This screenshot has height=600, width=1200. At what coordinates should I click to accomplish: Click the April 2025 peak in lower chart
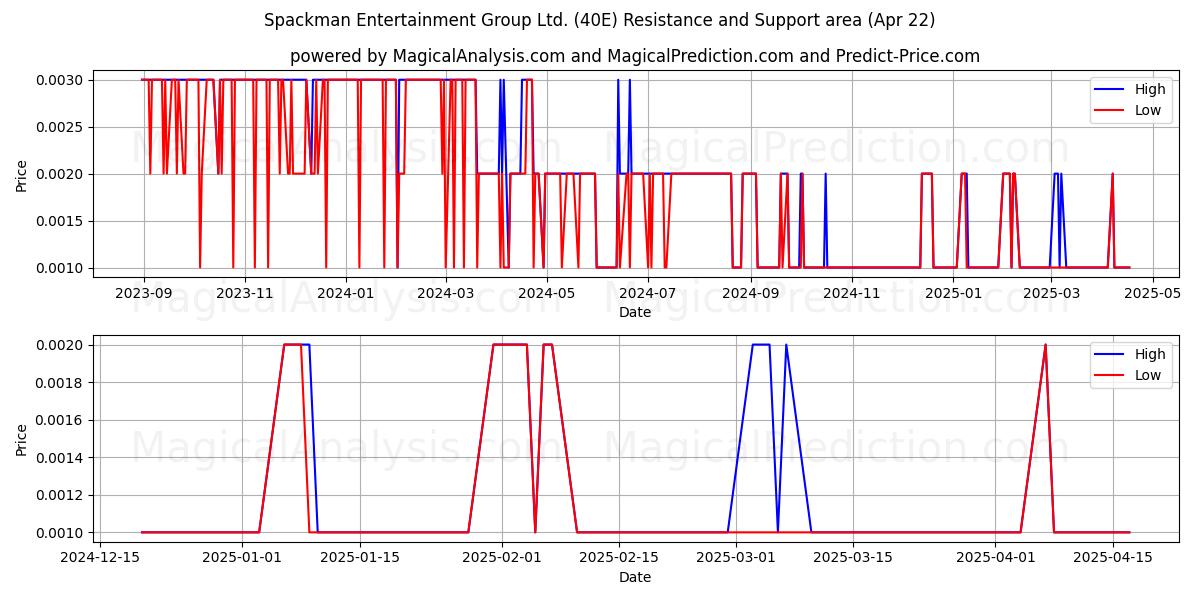[x=1046, y=345]
